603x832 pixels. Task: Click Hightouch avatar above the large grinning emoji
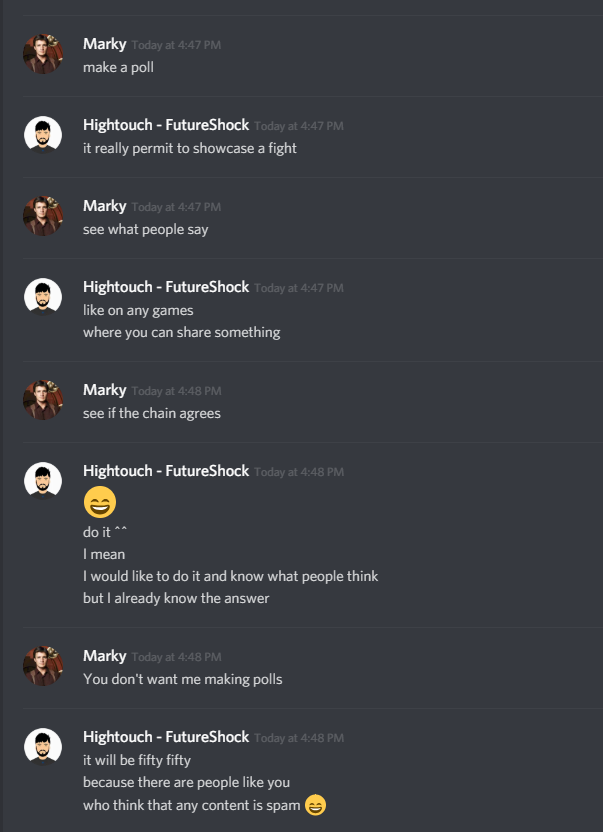[x=43, y=481]
